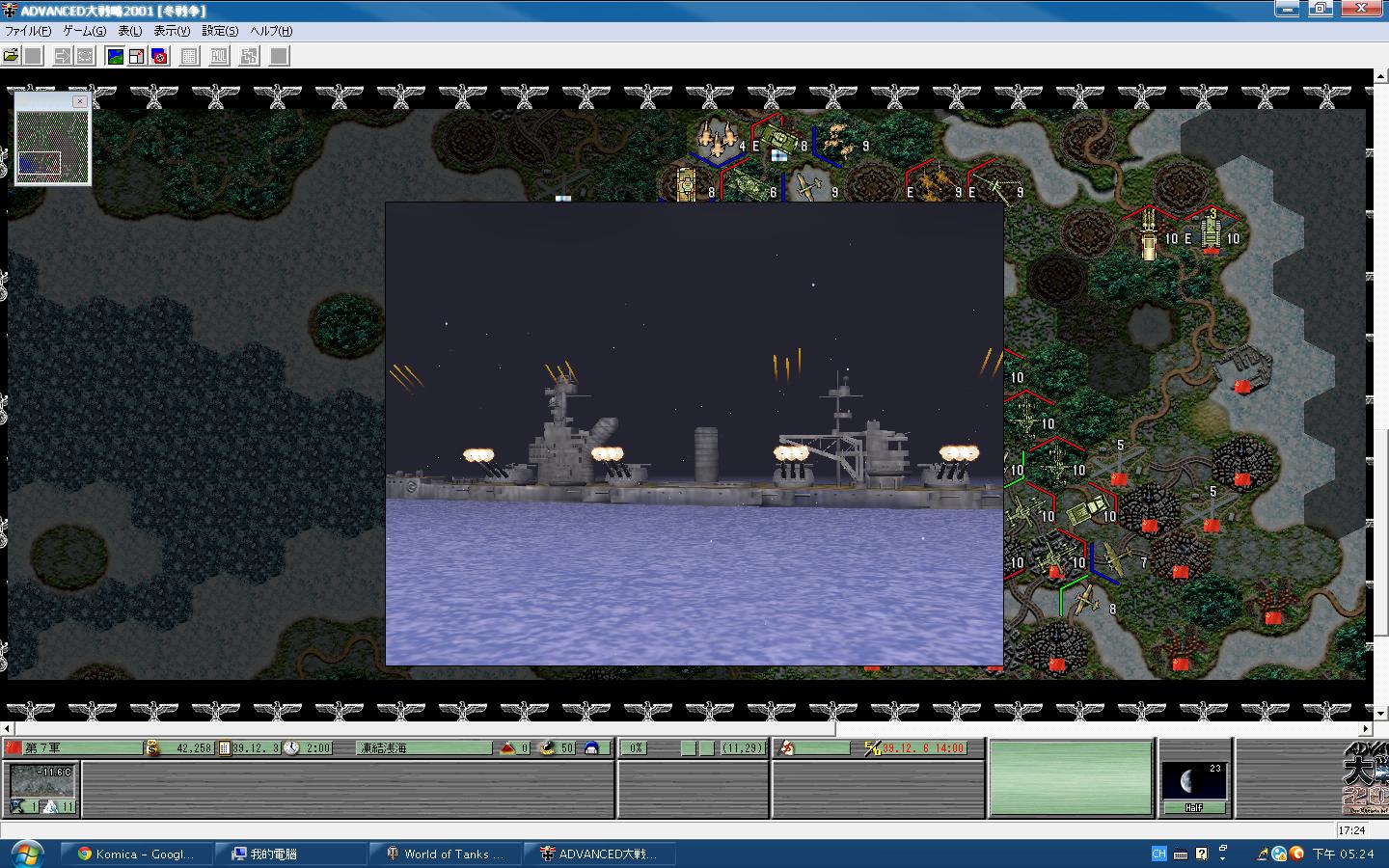Open the ファイル(F) menu
This screenshot has width=1389, height=868.
click(x=28, y=31)
